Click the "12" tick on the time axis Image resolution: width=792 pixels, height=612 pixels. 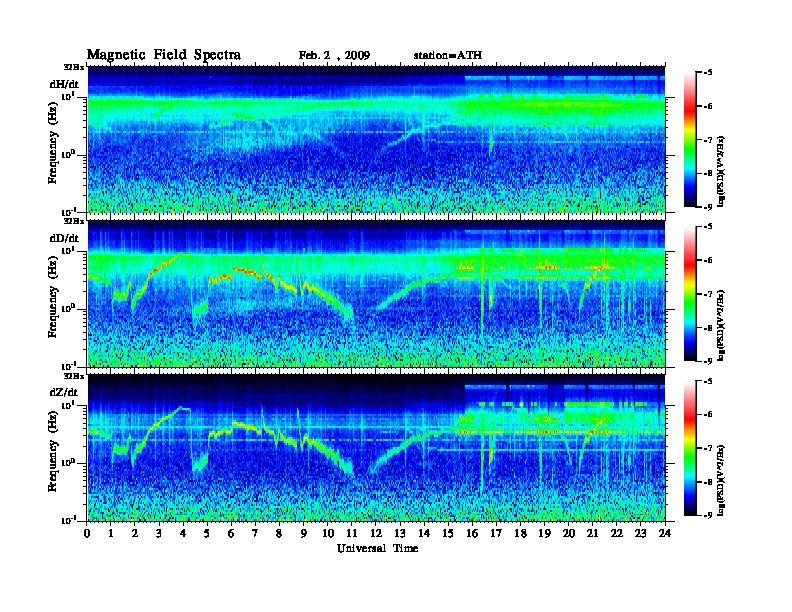[x=376, y=533]
